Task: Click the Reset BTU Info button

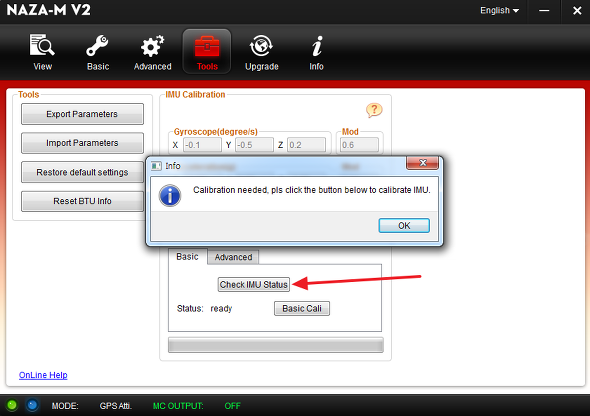Action: pyautogui.click(x=82, y=201)
